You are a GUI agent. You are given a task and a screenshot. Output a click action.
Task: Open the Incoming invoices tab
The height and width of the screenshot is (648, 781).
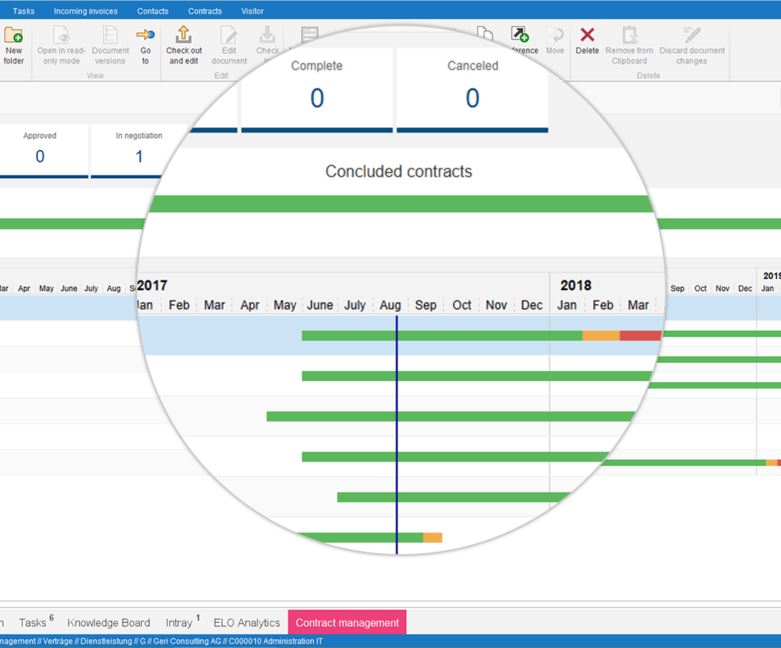click(86, 11)
